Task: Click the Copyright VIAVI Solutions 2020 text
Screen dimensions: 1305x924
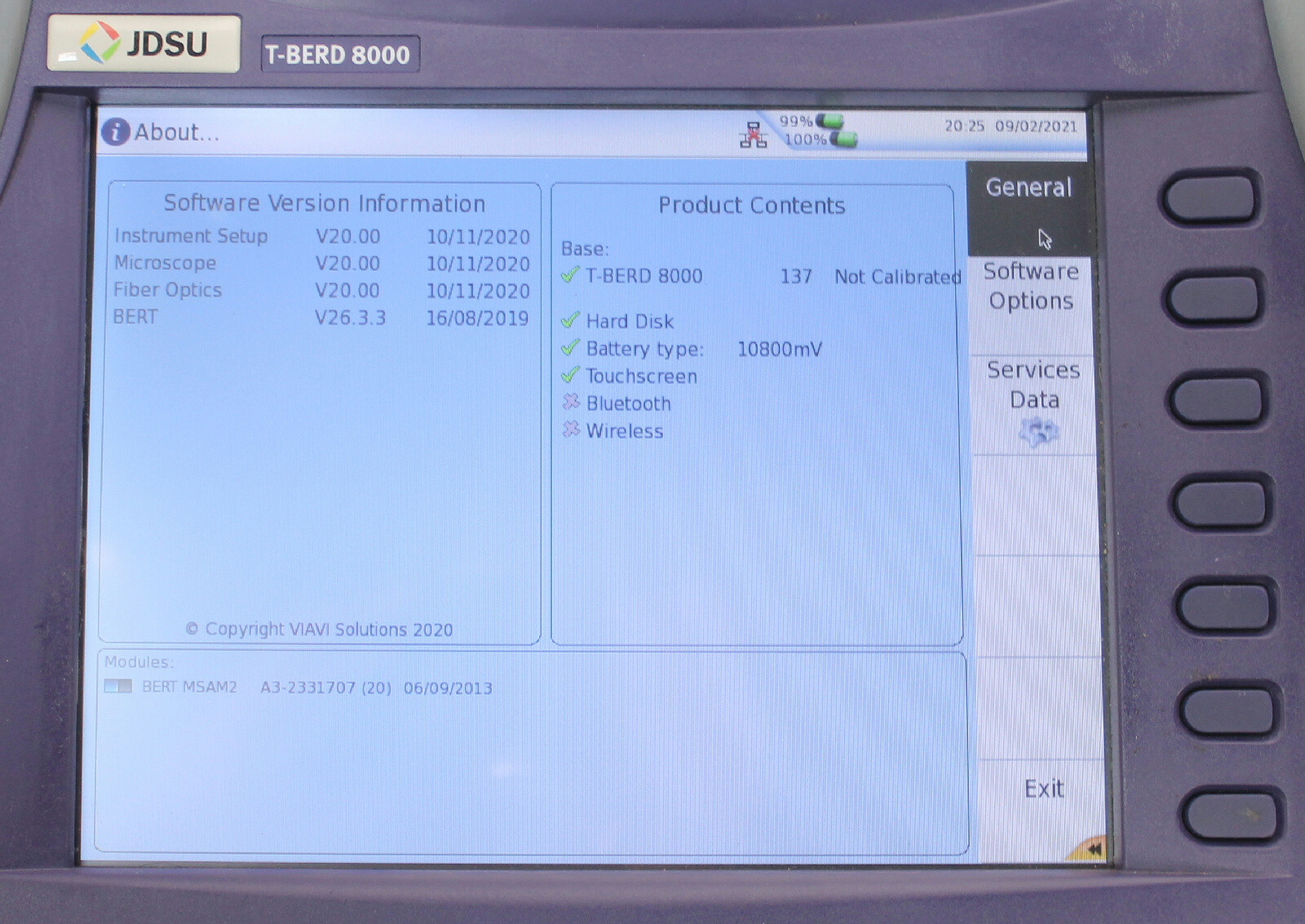Action: pyautogui.click(x=319, y=630)
